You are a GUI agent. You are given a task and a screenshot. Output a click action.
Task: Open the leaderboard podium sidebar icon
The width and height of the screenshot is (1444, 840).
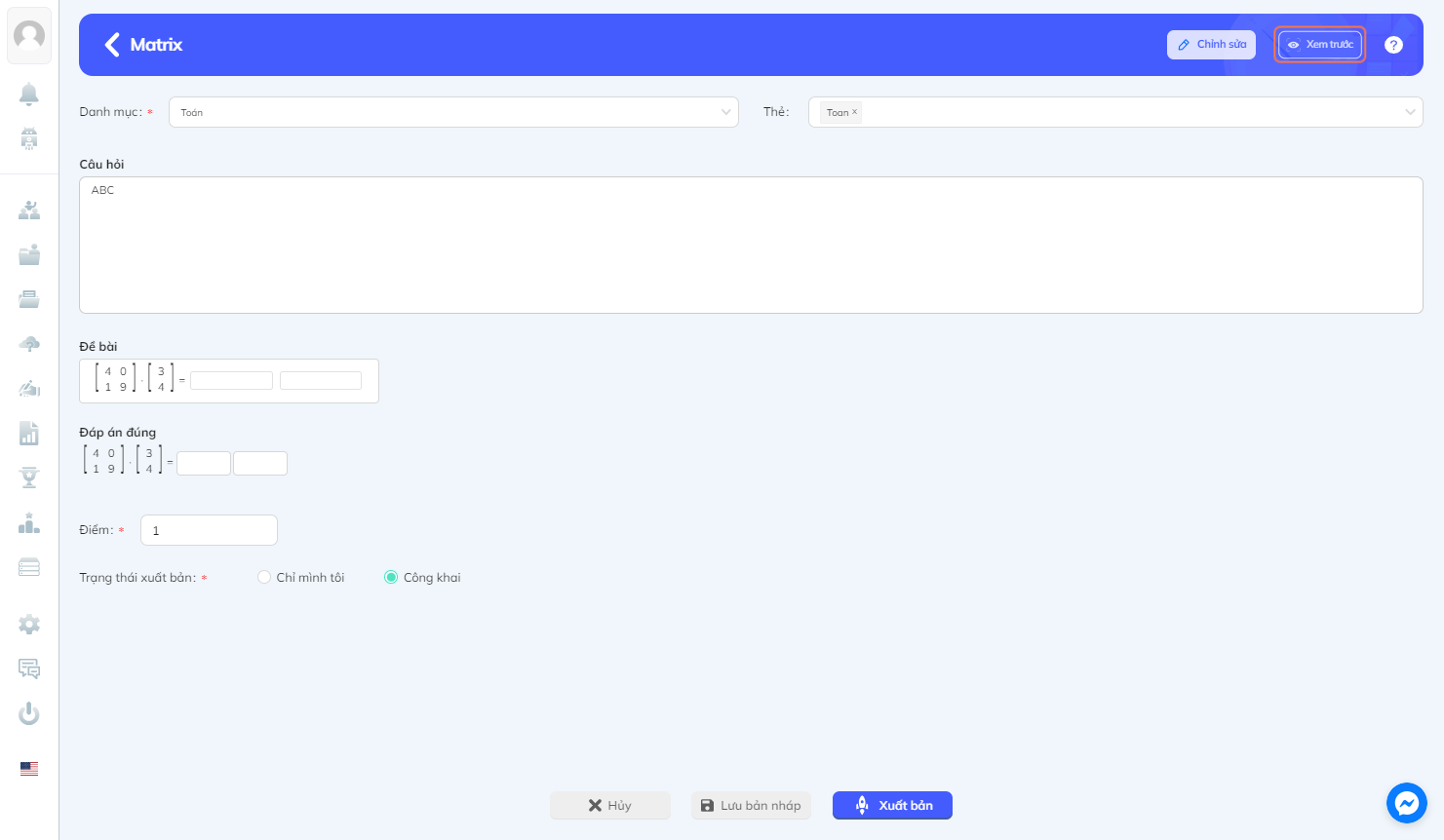29,523
